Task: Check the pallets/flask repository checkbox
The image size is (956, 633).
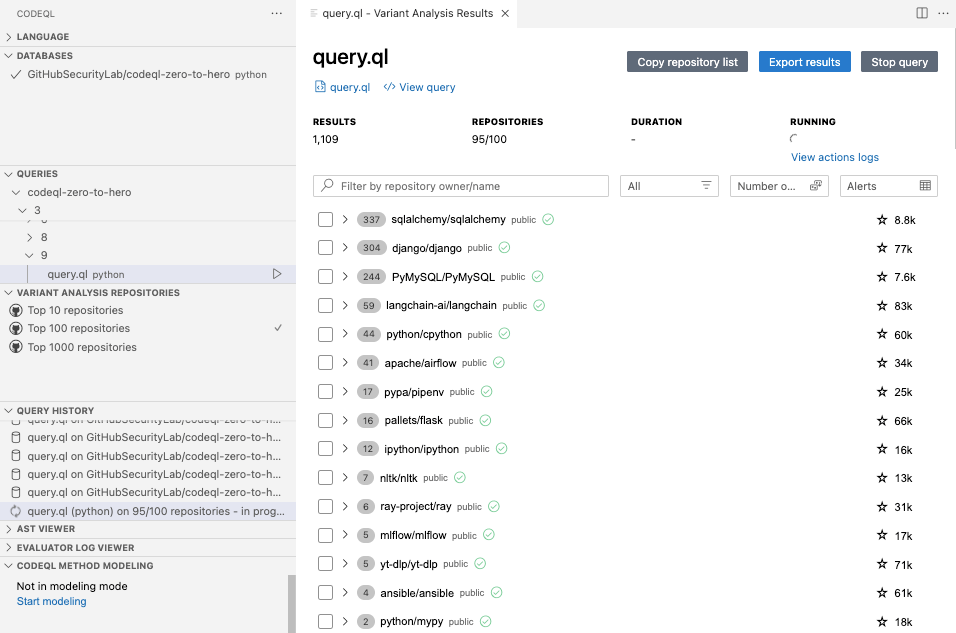Action: tap(325, 420)
